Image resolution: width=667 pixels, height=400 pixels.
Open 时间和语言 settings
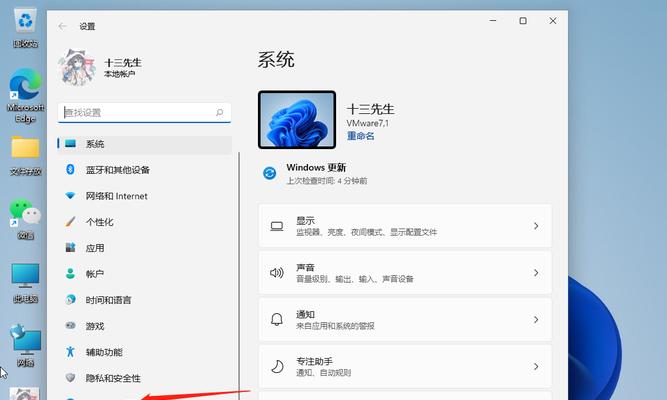(145, 300)
